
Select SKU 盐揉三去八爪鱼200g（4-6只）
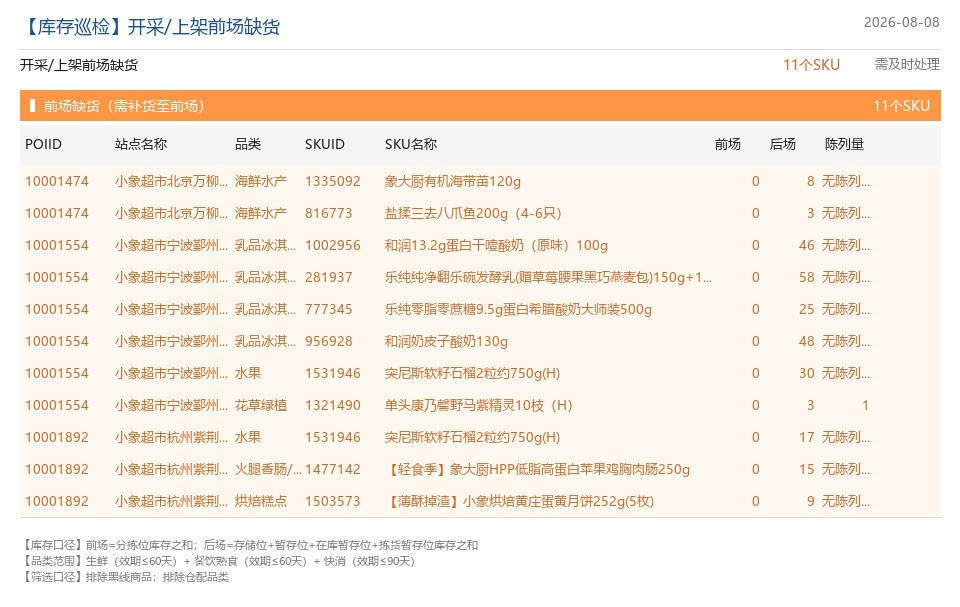(473, 213)
